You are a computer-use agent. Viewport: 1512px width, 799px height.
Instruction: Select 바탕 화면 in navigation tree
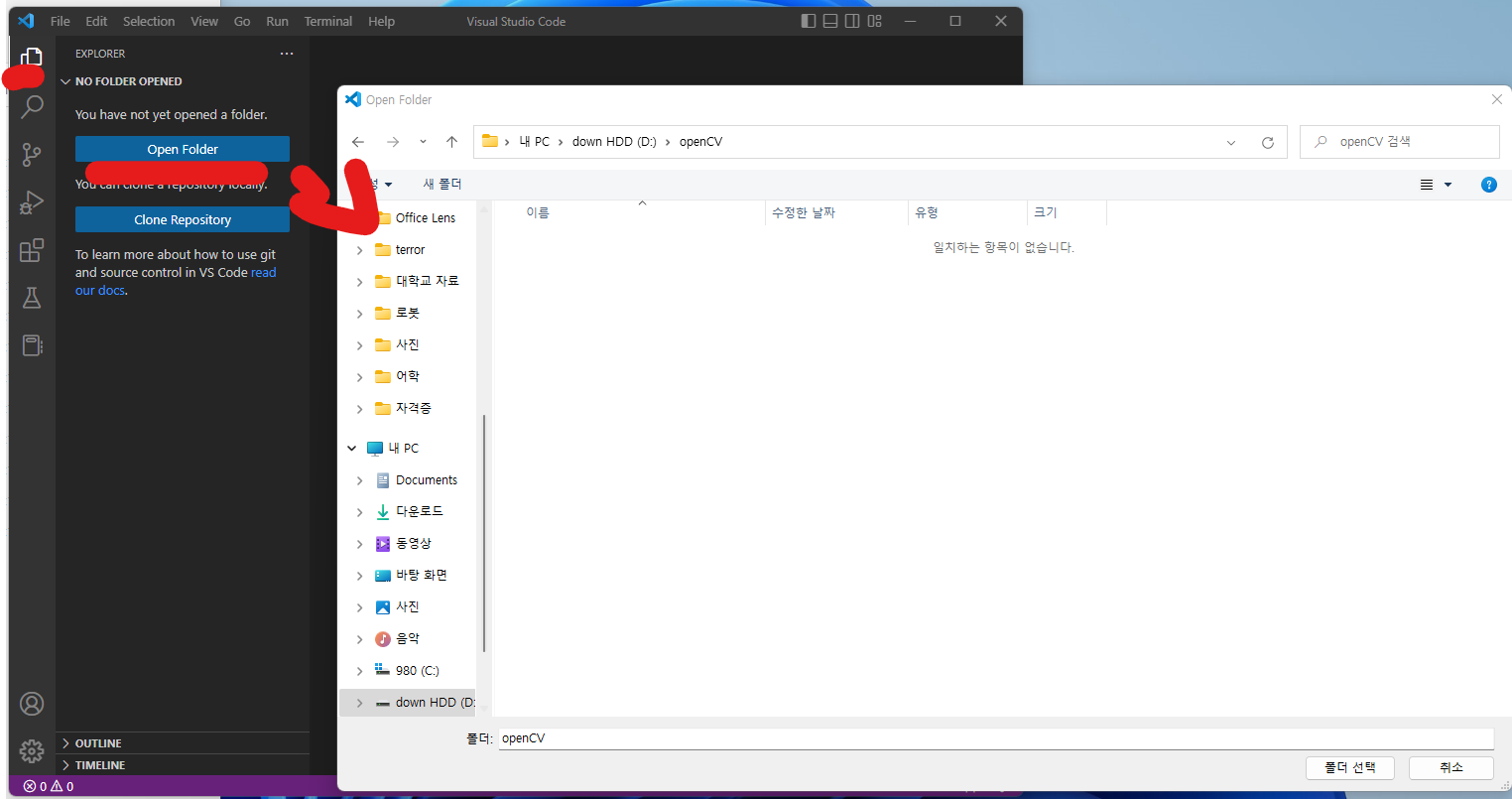coord(421,576)
